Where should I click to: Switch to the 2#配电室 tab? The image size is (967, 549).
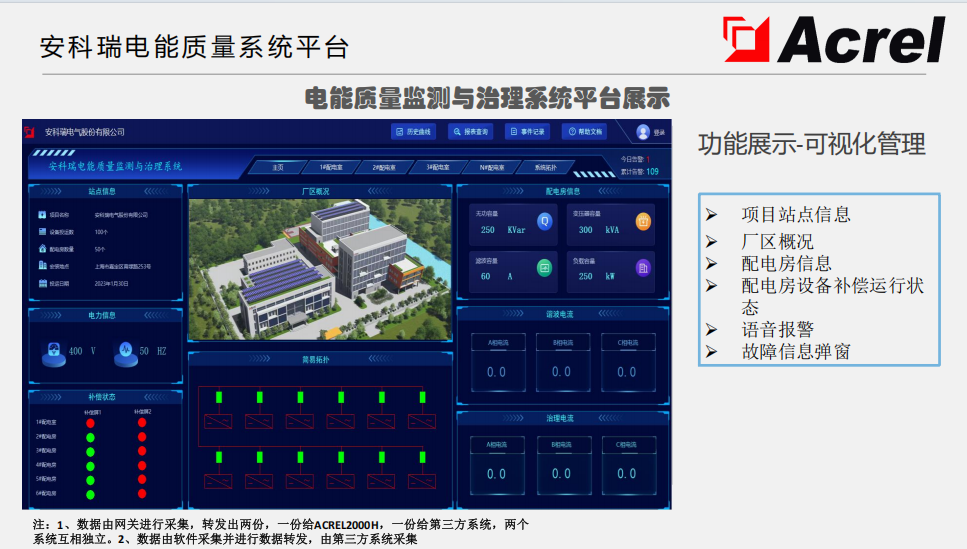[x=384, y=167]
